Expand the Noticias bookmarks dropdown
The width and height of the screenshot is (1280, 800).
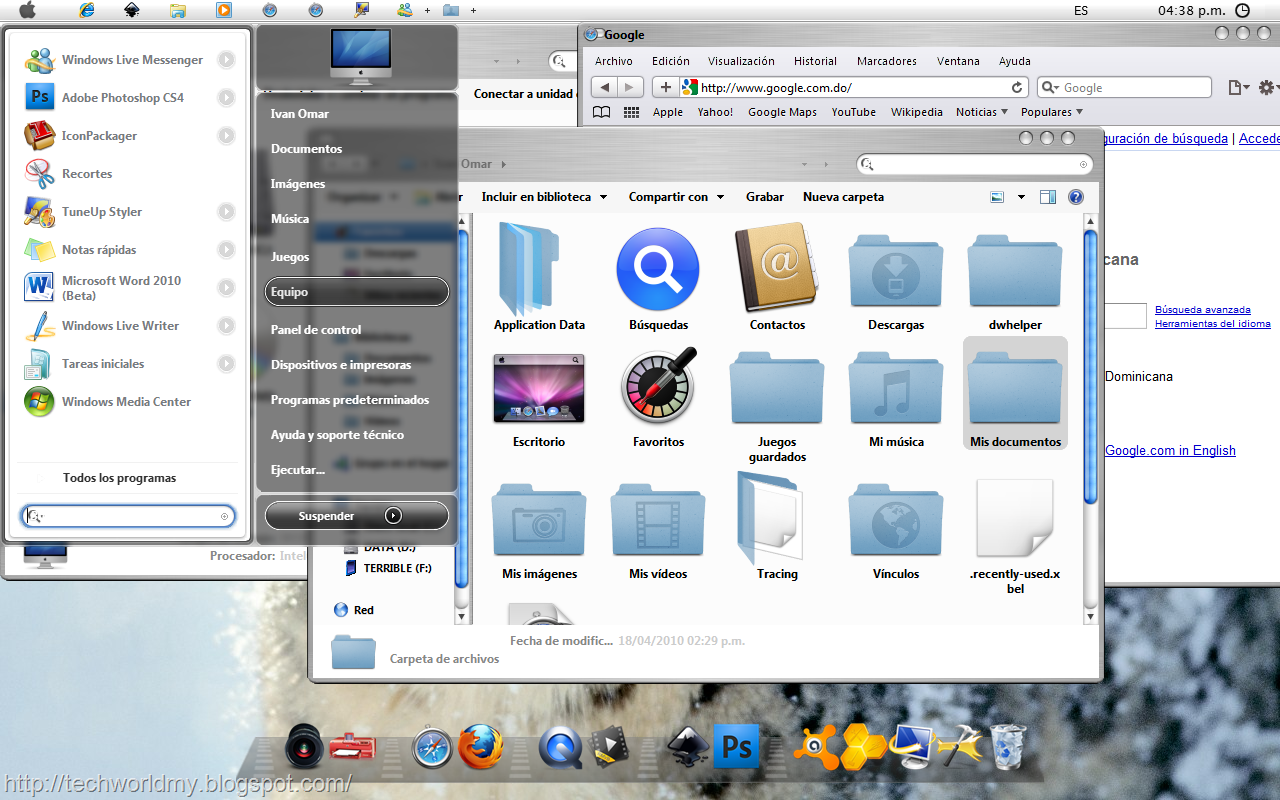click(981, 112)
